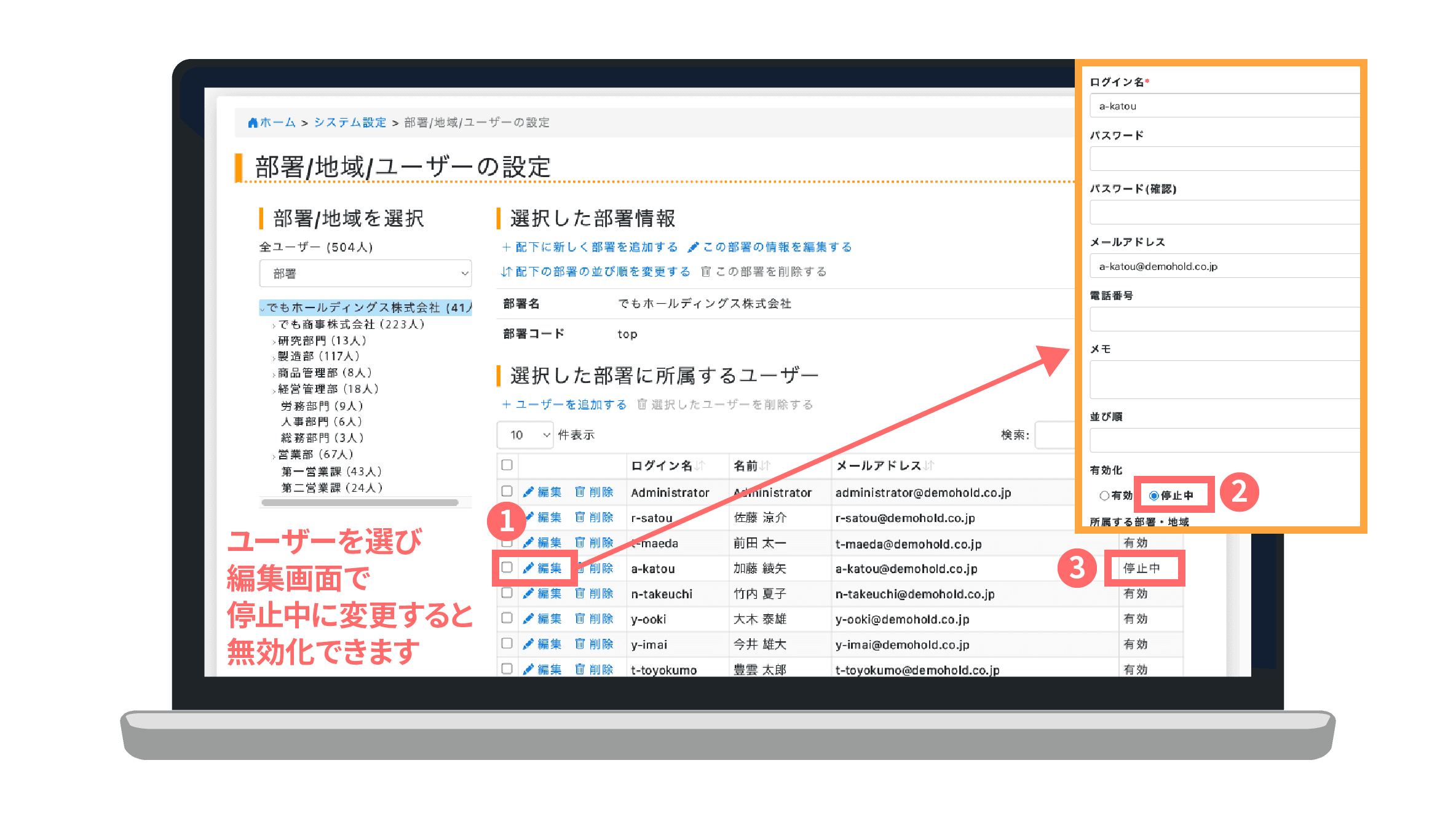Click the plus icon next to ユーザーを追加する
Screen dimensions: 1456x819
506,405
